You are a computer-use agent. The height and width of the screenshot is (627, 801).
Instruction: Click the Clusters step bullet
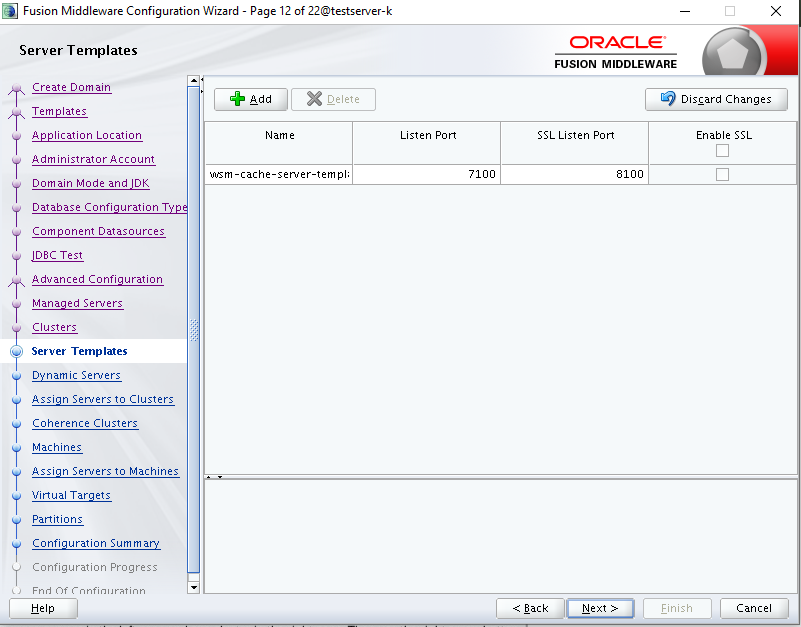[16, 328]
